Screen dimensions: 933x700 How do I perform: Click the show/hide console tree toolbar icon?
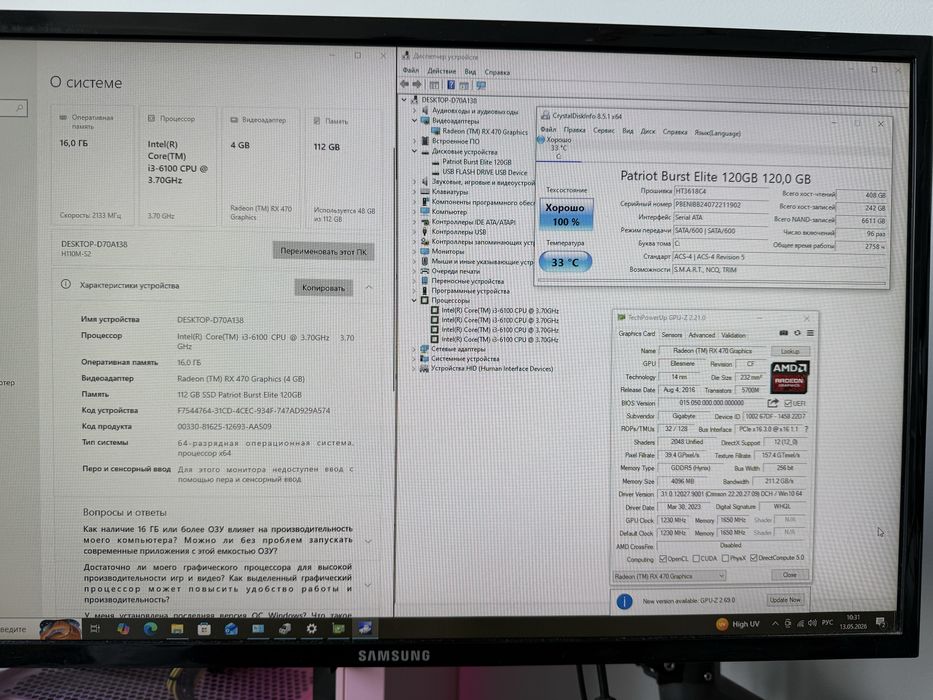[434, 85]
